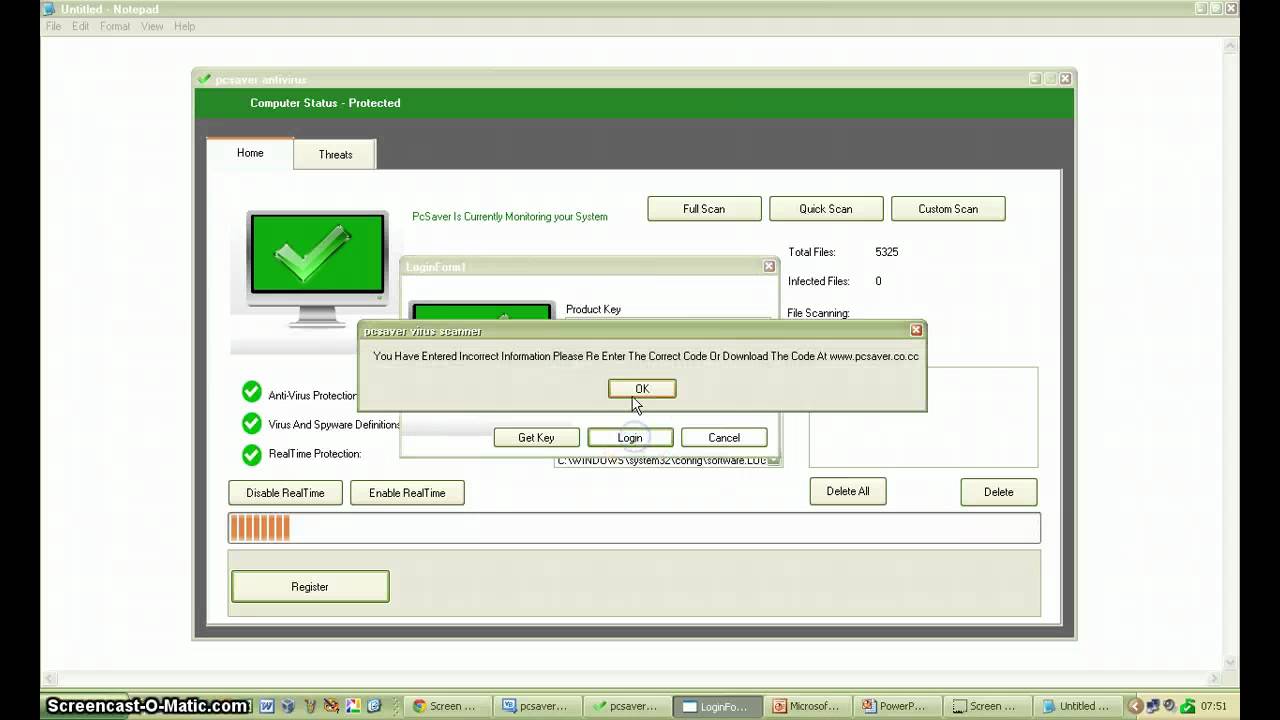Click the RealTime Protection green check icon
Image resolution: width=1280 pixels, height=720 pixels.
click(x=252, y=454)
